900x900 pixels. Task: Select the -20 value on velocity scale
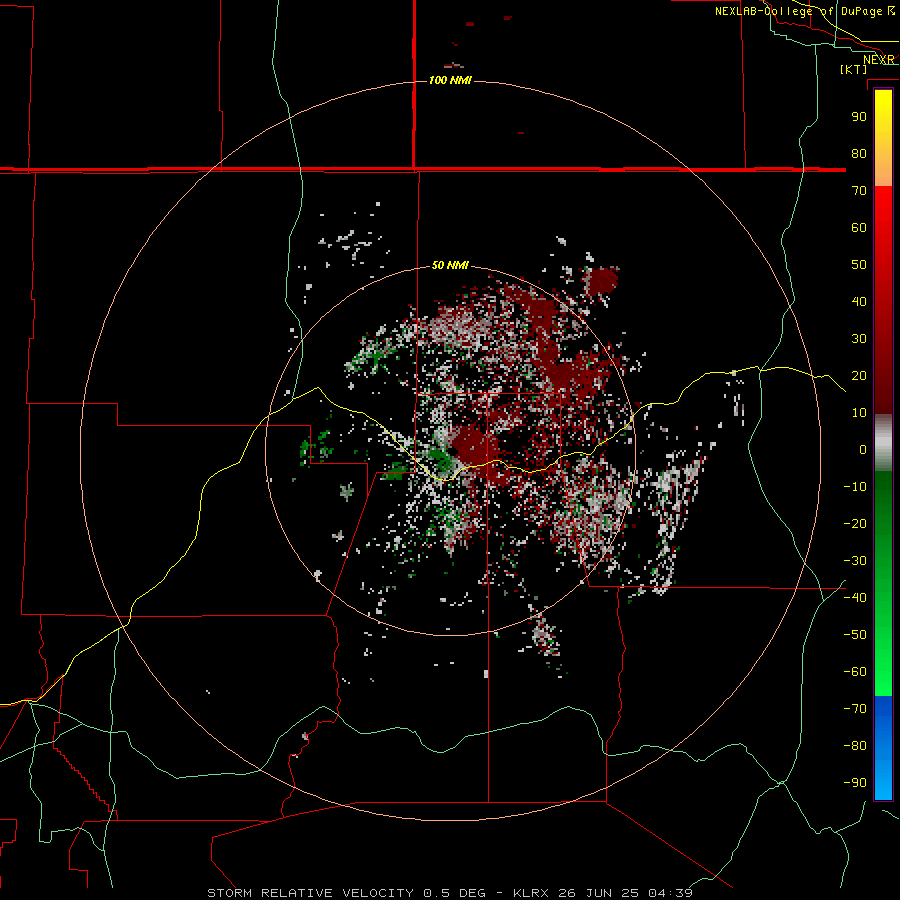click(x=855, y=523)
